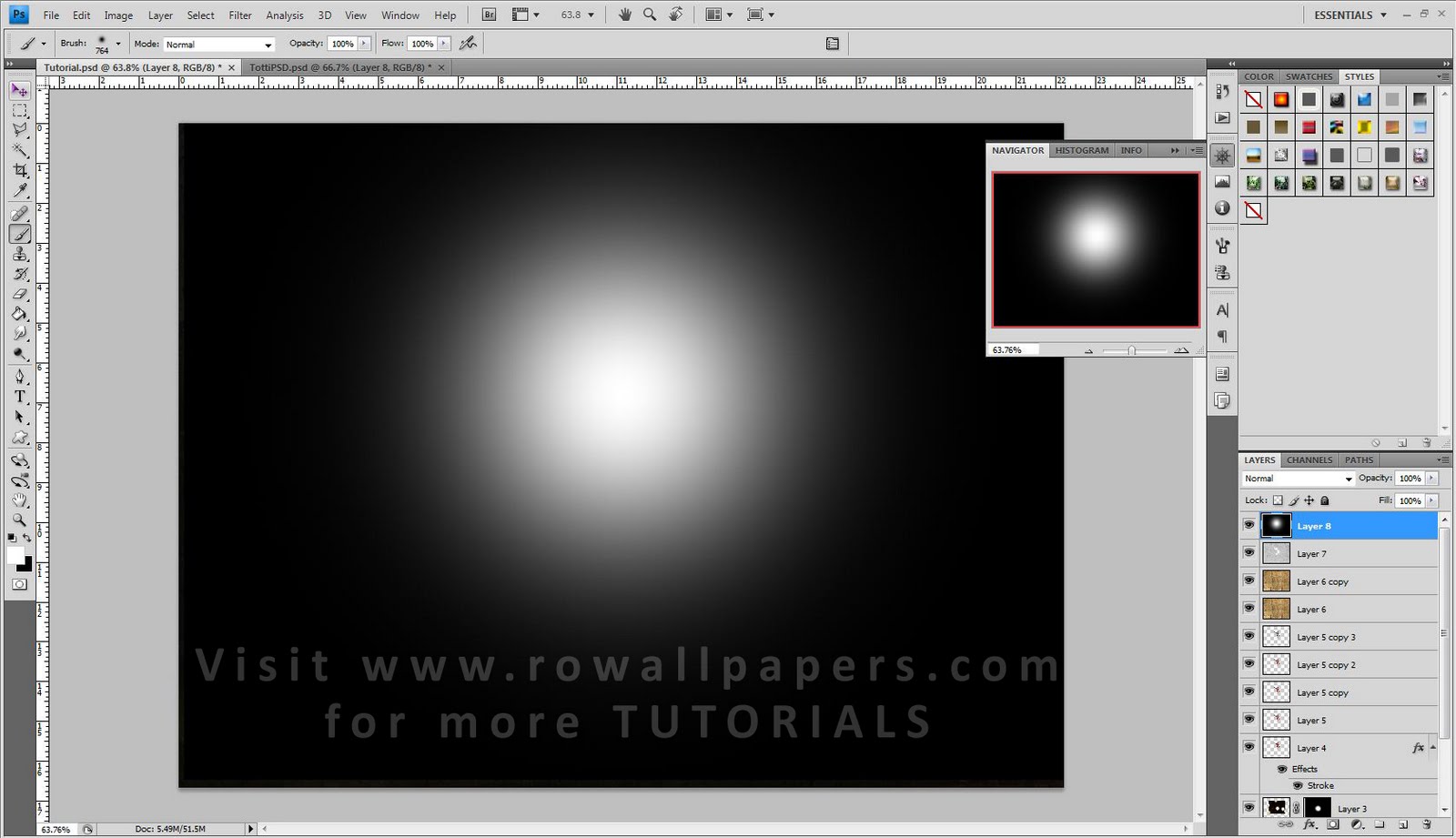Select the Type tool
The width and height of the screenshot is (1456, 838).
click(x=19, y=397)
